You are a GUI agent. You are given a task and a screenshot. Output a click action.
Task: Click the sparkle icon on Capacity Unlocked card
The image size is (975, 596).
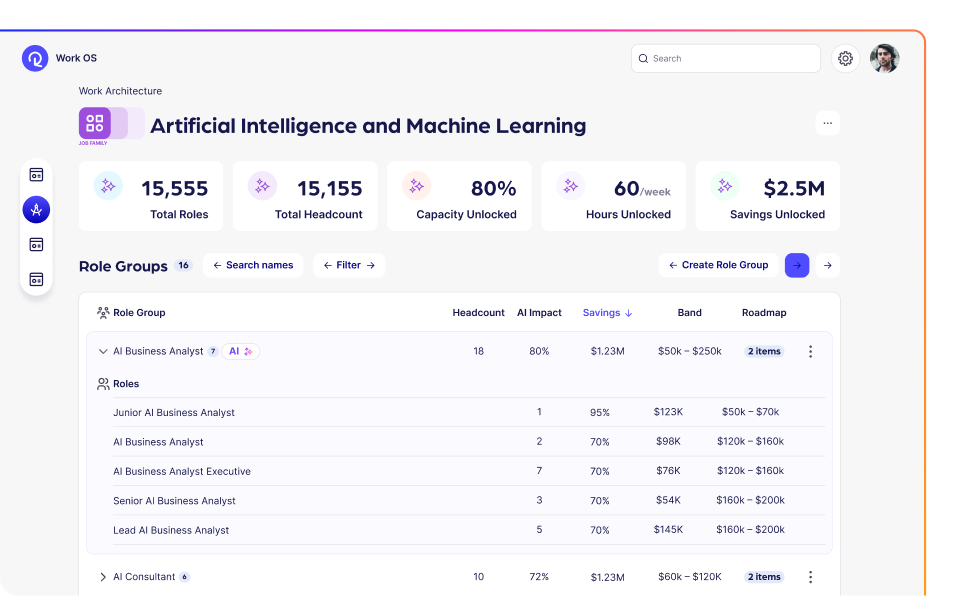(416, 186)
